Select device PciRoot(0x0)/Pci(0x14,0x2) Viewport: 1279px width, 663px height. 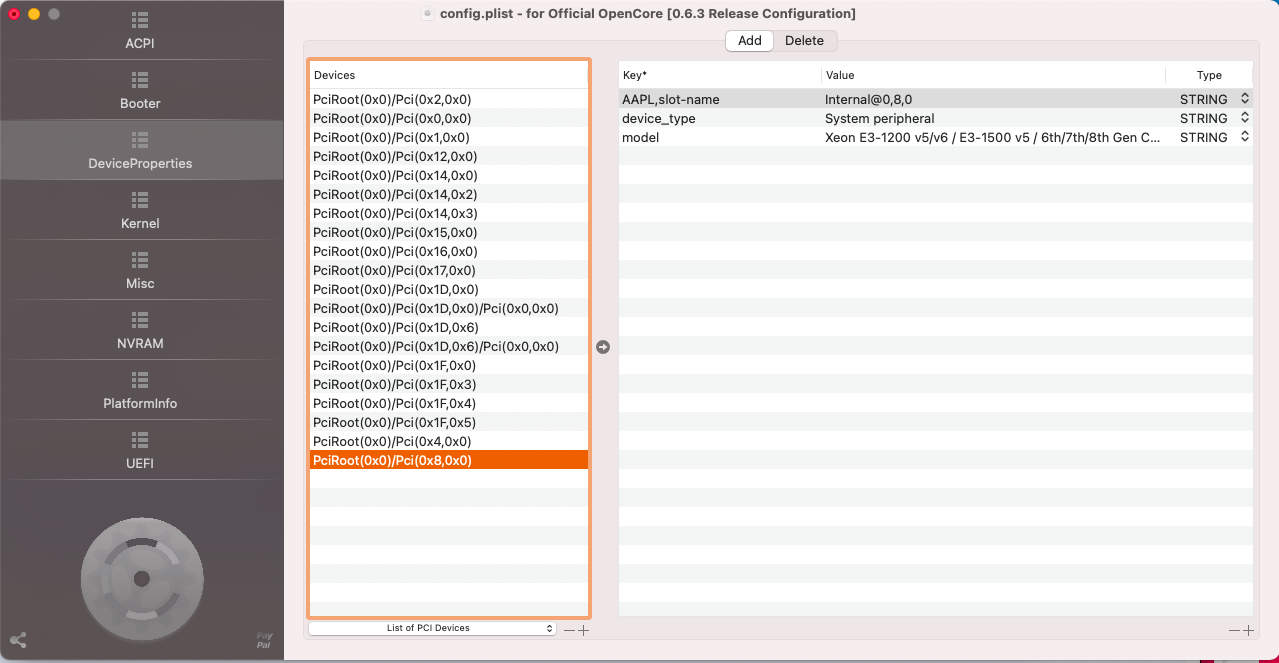(x=449, y=194)
